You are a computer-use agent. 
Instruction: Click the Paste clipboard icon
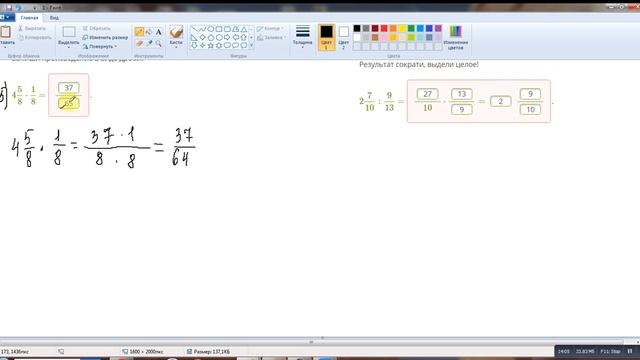pyautogui.click(x=6, y=32)
